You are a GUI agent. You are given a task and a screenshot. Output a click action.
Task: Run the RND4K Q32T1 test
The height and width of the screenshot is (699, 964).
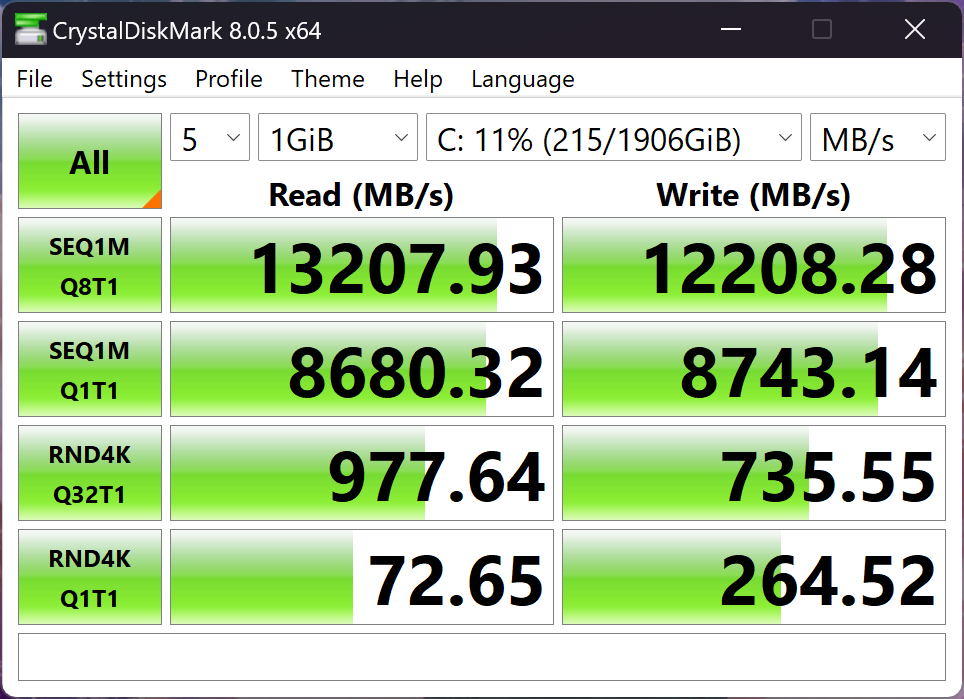[x=90, y=473]
